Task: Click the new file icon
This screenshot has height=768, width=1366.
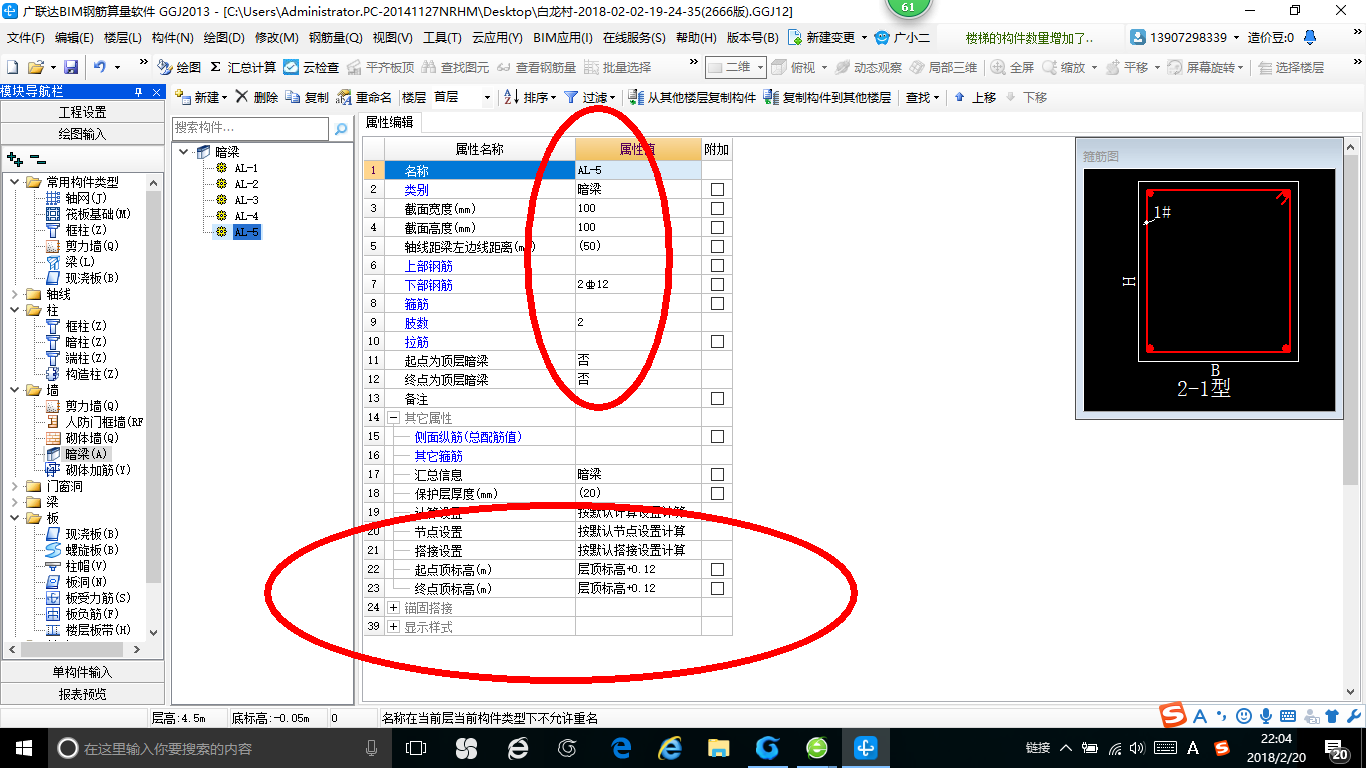Action: (x=12, y=67)
